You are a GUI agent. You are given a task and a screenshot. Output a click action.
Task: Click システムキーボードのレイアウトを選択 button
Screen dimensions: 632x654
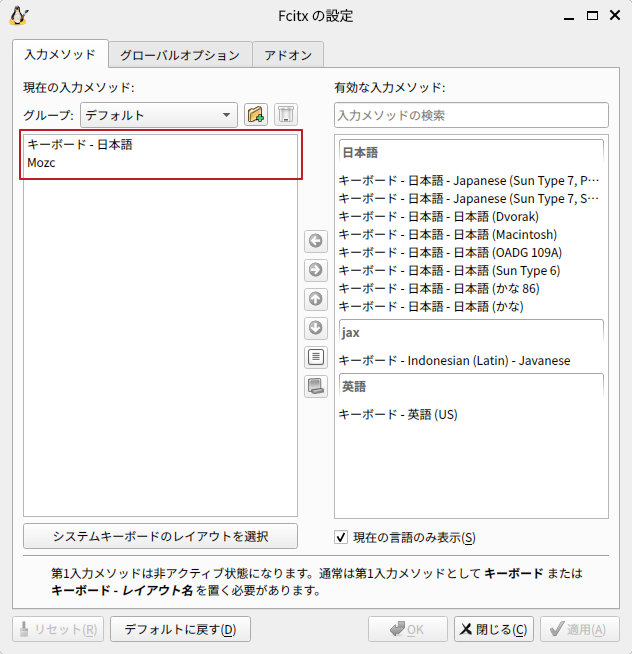coord(160,536)
